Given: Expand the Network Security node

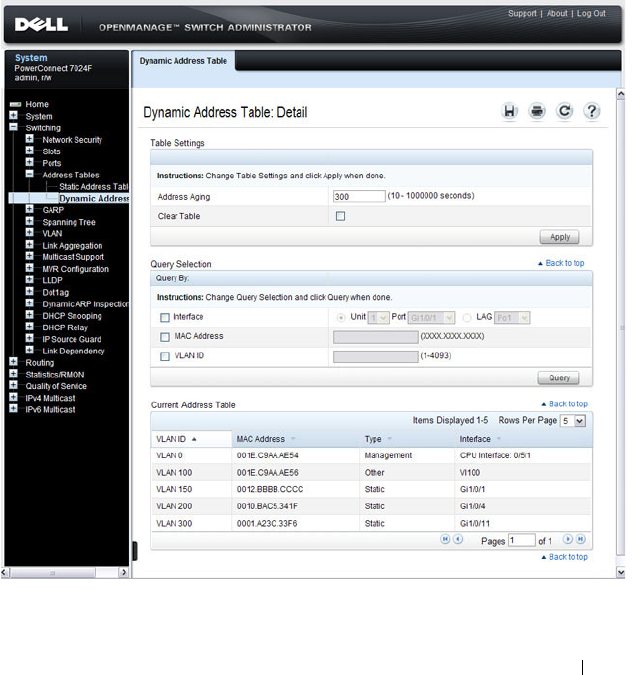Looking at the screenshot, I should [29, 139].
